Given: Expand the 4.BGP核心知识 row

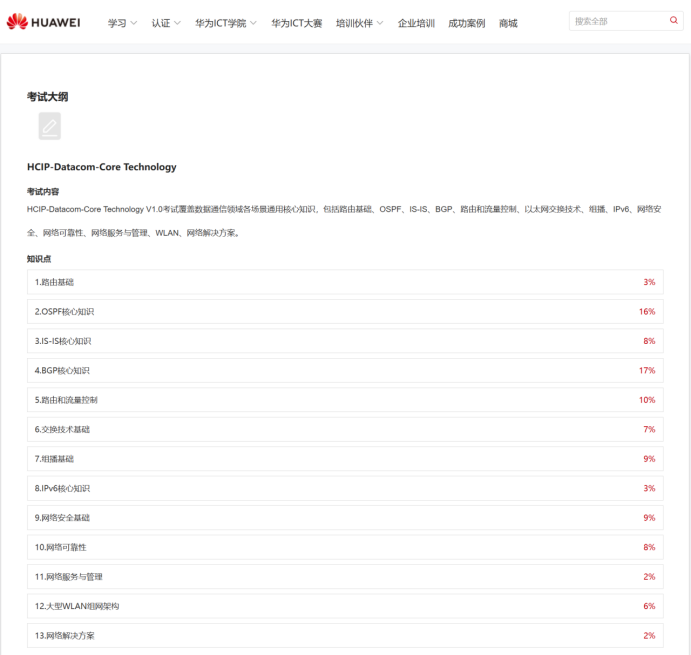Looking at the screenshot, I should click(x=345, y=371).
